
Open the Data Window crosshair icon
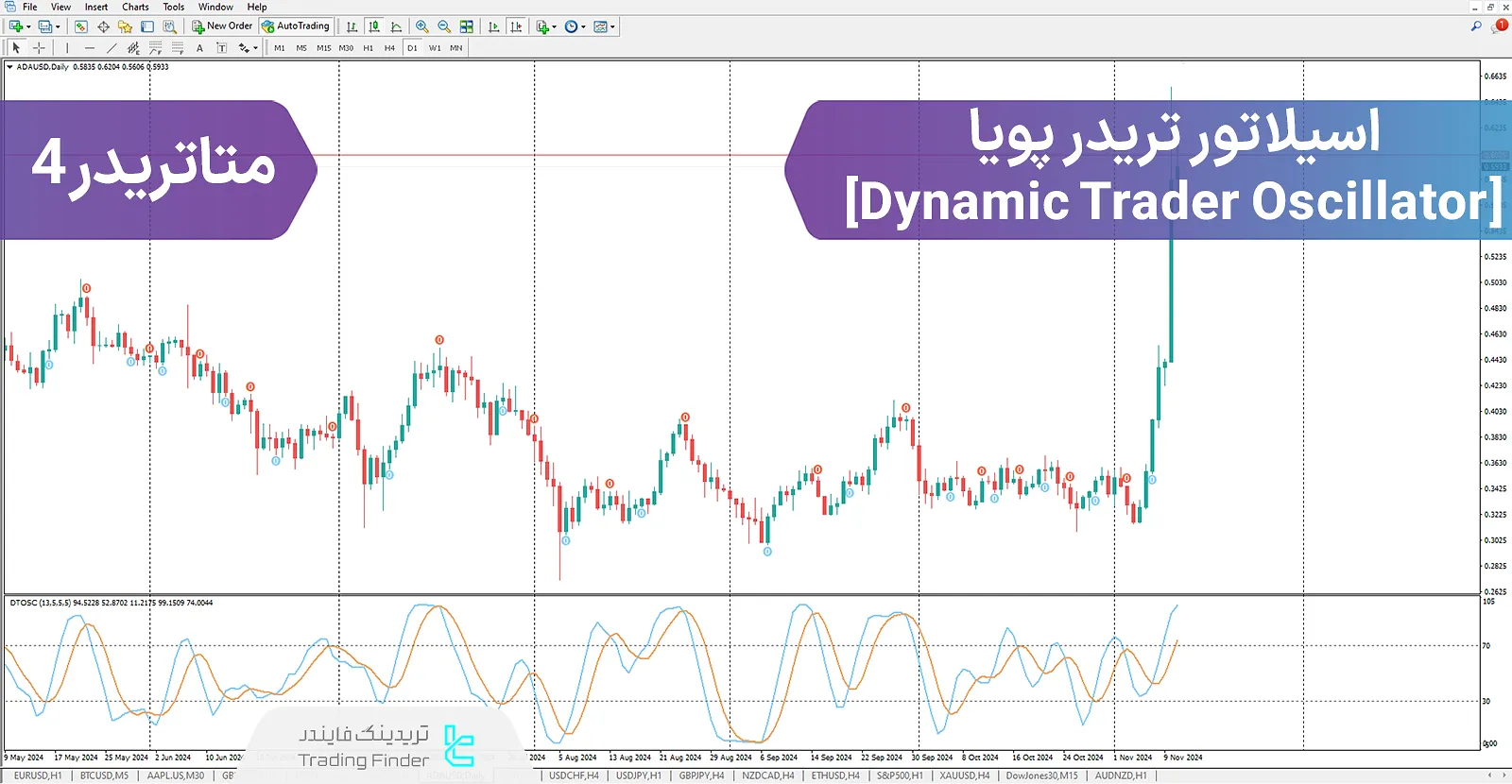click(103, 26)
